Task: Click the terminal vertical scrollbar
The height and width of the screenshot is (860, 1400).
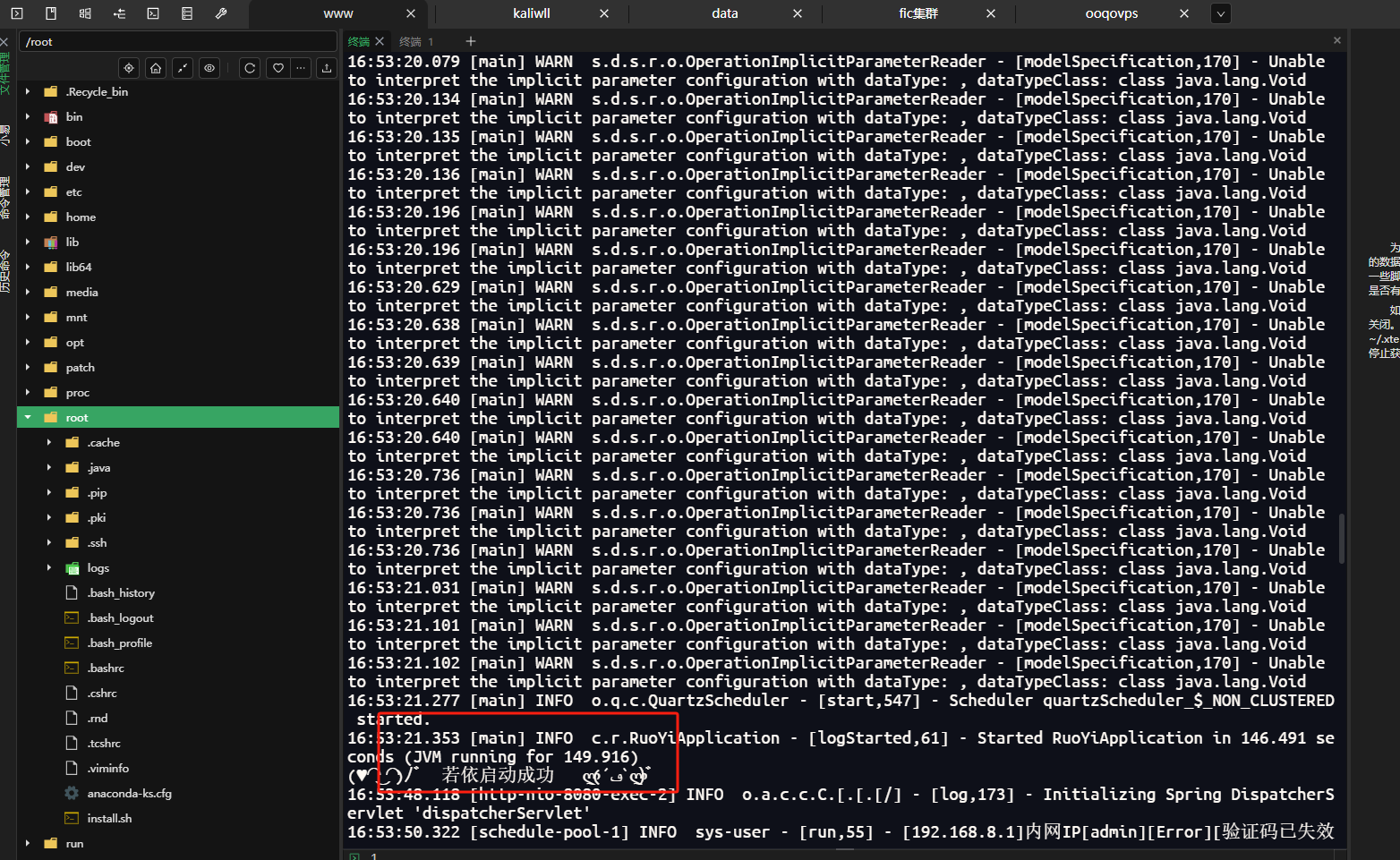Action: coord(1340,538)
